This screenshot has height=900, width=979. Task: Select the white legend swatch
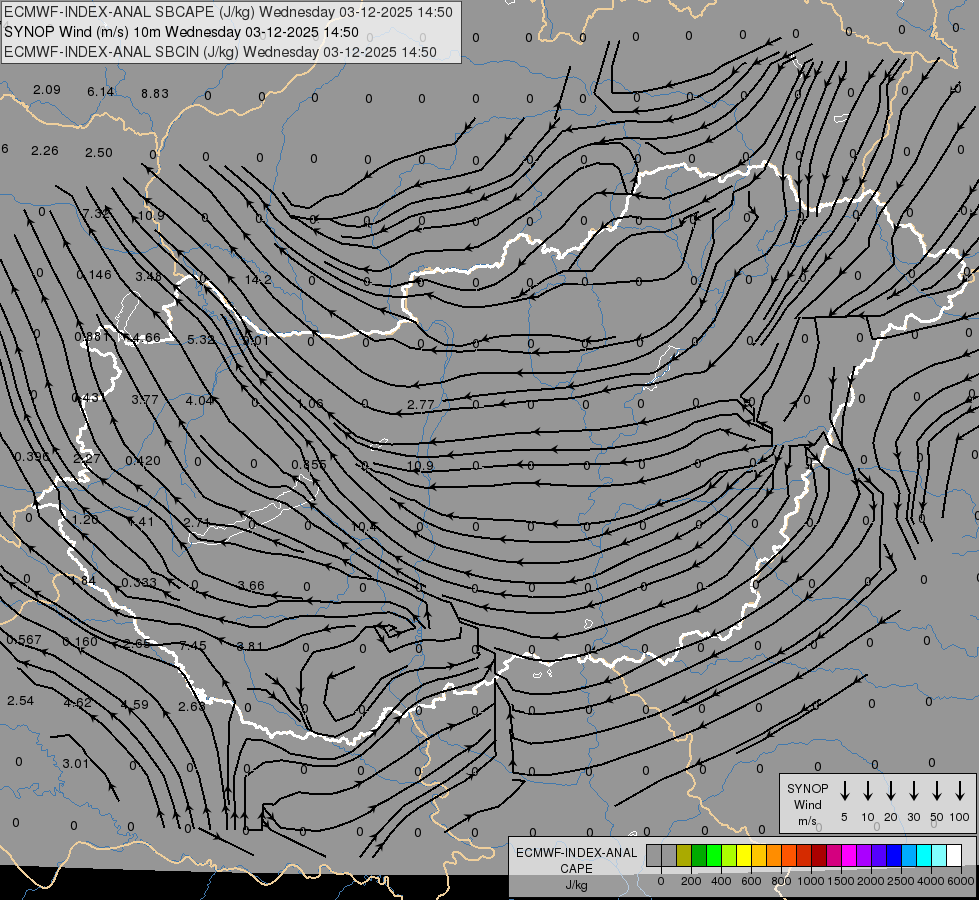coord(953,856)
